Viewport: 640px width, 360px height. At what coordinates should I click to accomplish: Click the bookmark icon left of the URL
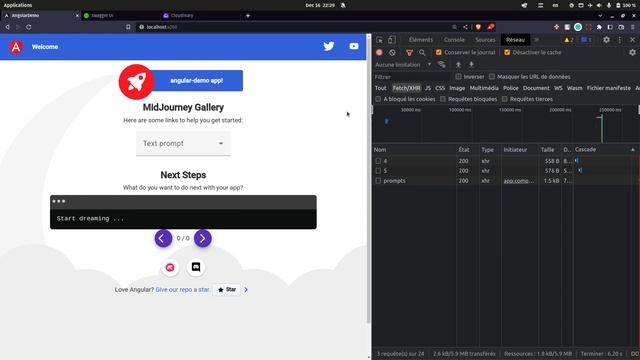(128, 27)
